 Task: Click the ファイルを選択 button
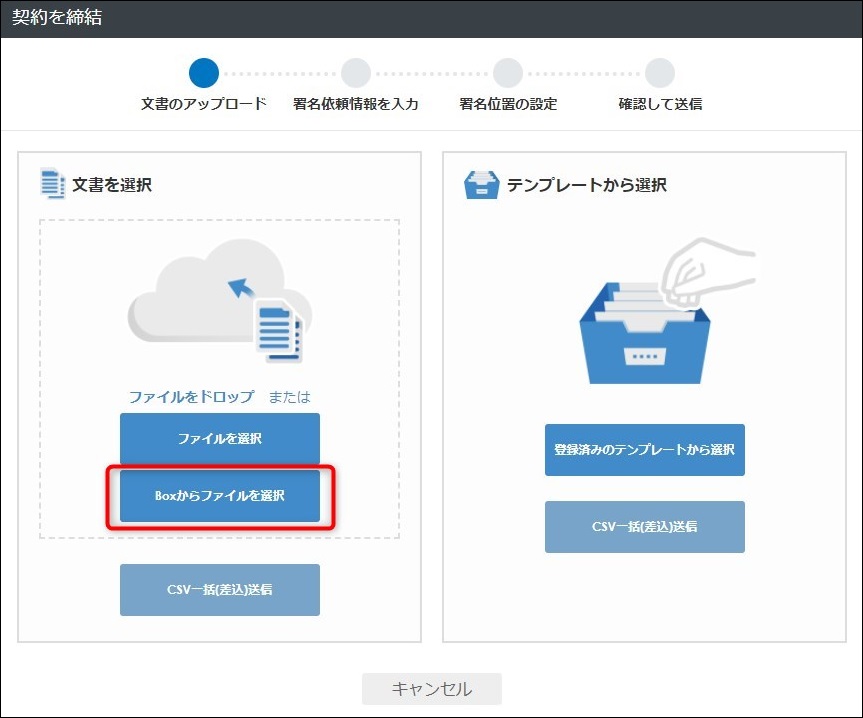(219, 440)
